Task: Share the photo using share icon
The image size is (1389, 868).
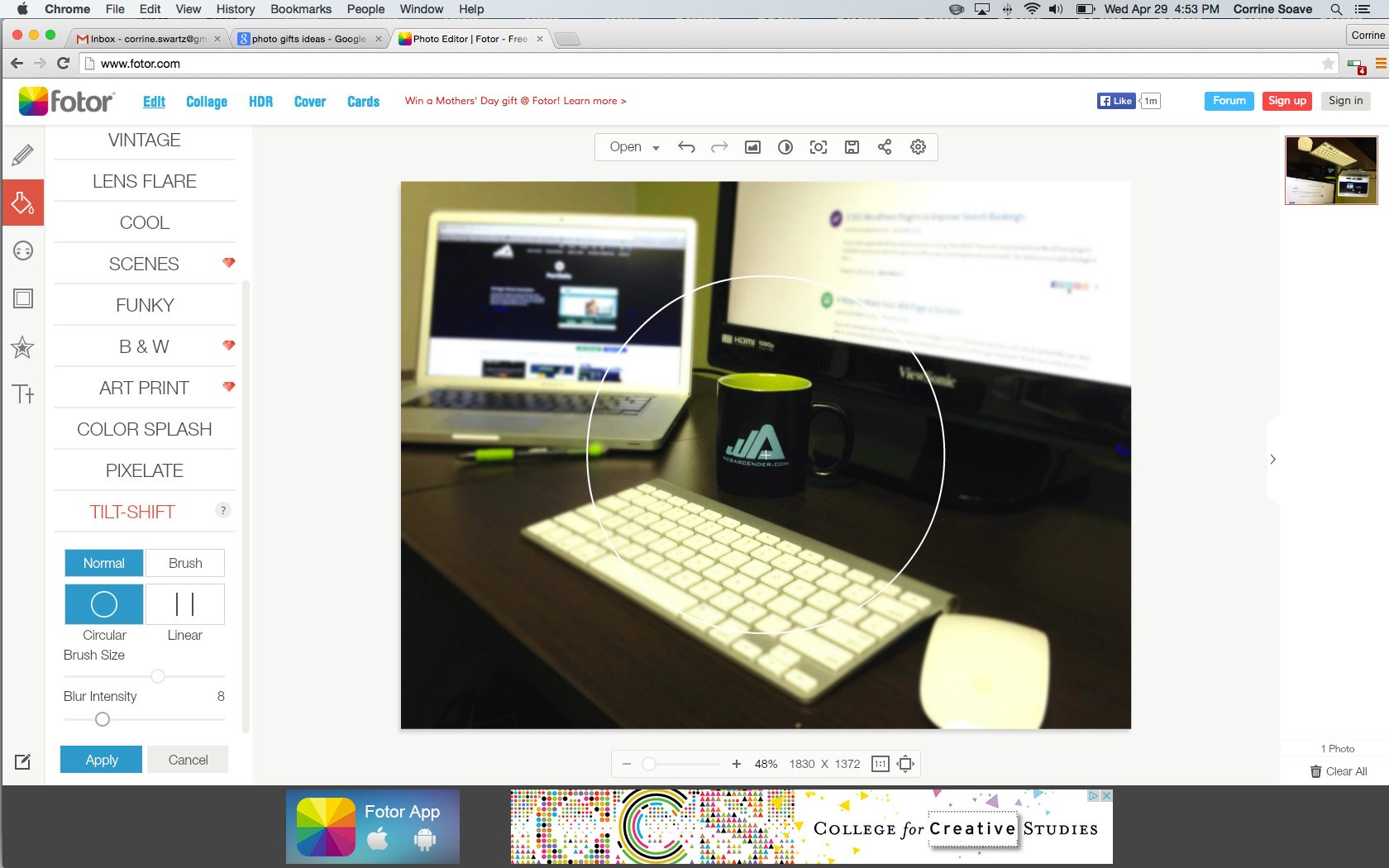Action: 885,146
